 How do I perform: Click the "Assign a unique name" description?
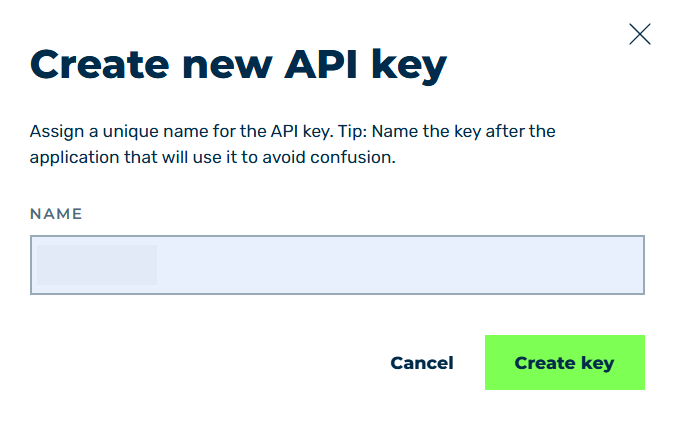click(292, 144)
